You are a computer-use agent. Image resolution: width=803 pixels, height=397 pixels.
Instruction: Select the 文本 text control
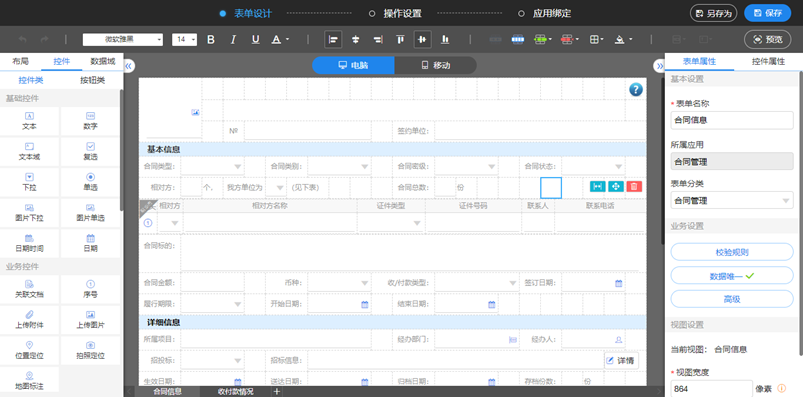tap(30, 121)
